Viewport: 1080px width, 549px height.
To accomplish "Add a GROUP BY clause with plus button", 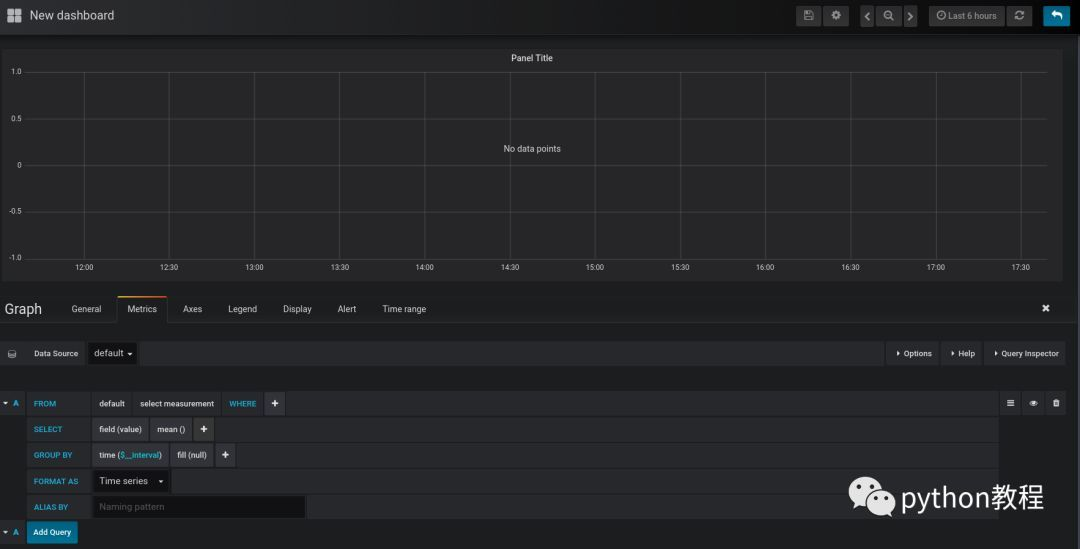I will tap(225, 455).
